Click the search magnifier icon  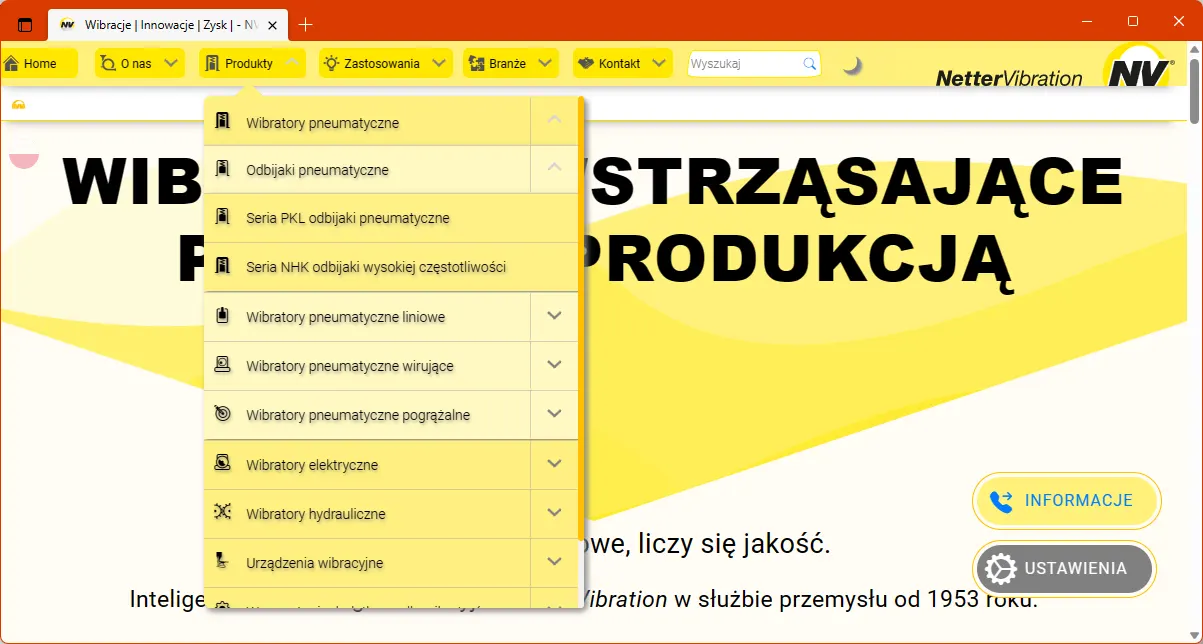pyautogui.click(x=809, y=64)
